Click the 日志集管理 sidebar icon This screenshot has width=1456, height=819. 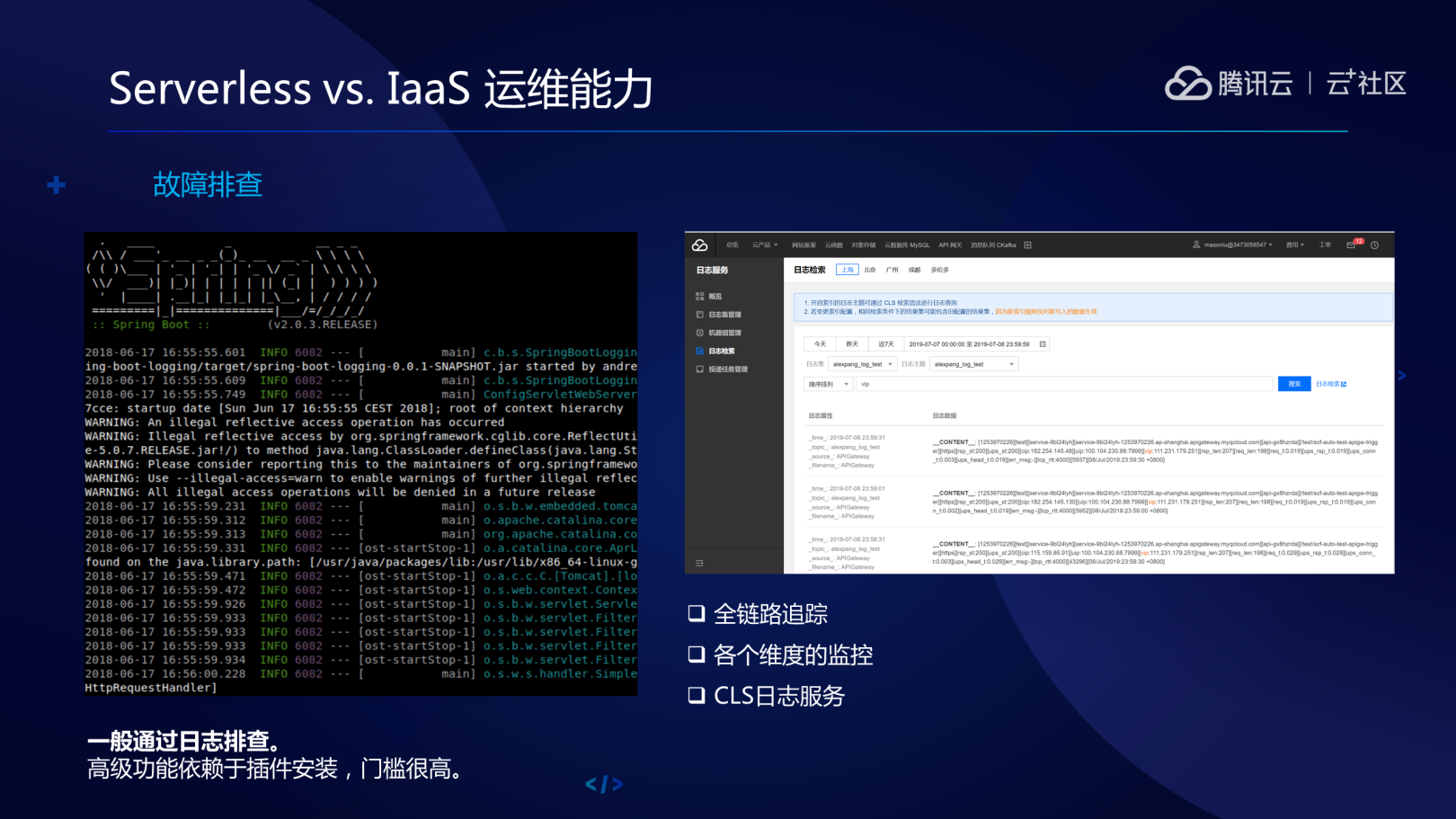click(x=699, y=315)
